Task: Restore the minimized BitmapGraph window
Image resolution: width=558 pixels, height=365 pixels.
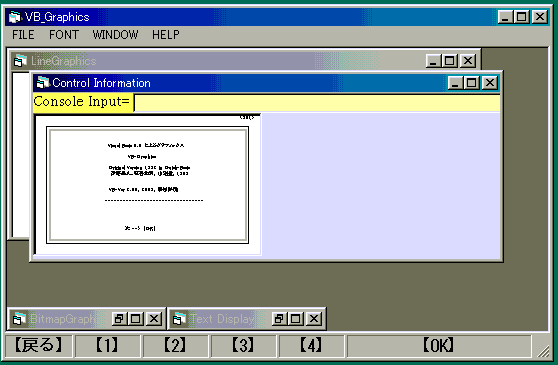Action: (x=119, y=318)
